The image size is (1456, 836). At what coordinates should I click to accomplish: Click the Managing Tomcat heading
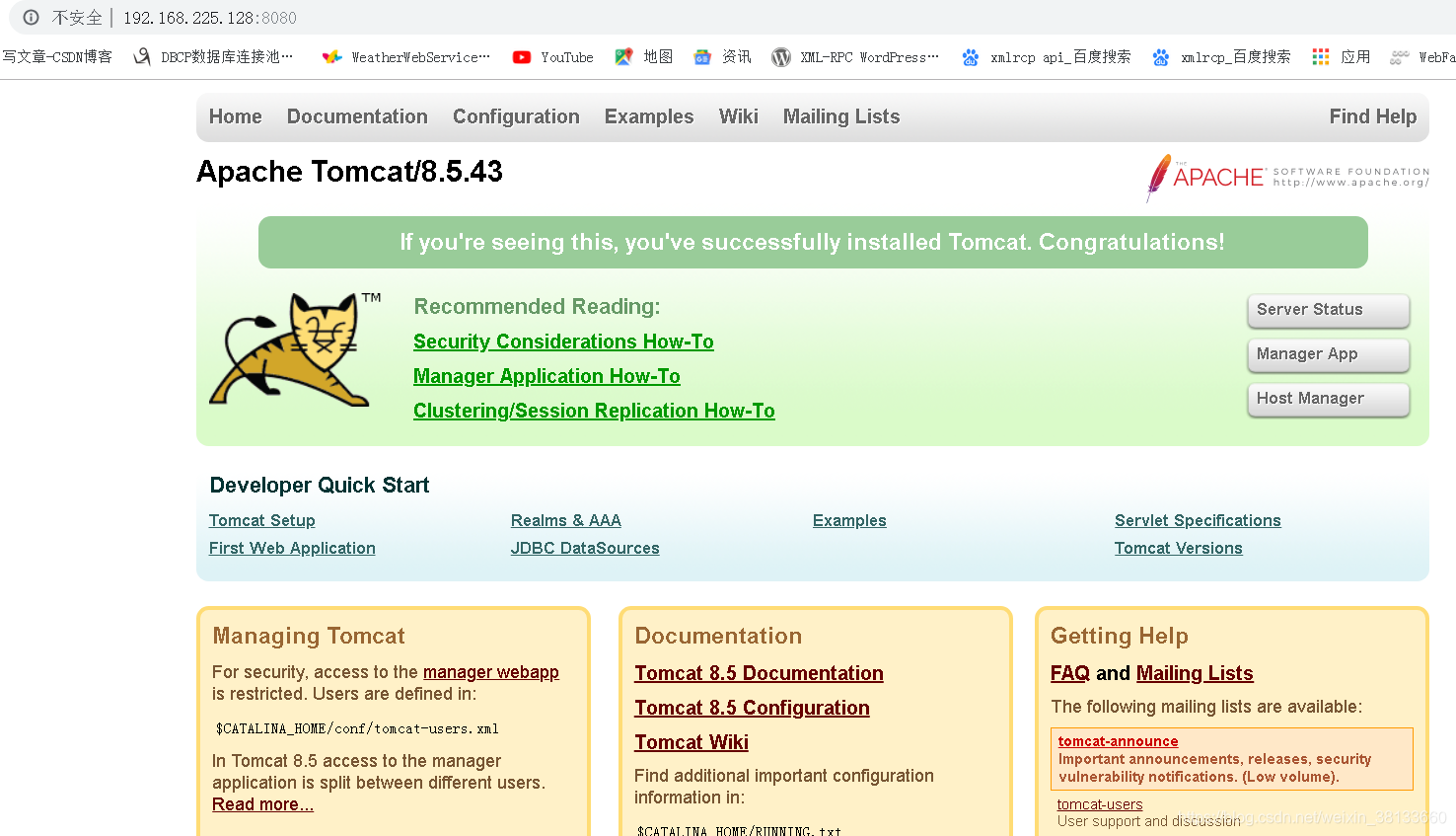pos(309,636)
